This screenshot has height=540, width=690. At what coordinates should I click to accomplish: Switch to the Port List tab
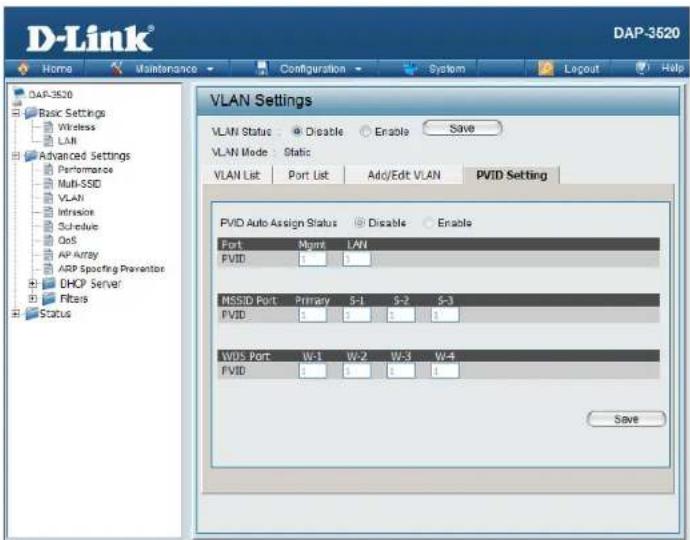(308, 175)
